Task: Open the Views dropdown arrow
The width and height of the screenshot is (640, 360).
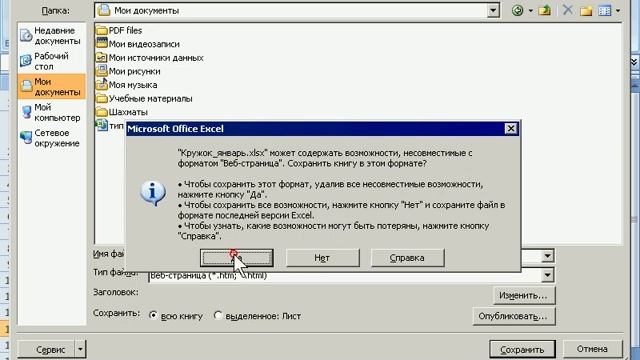Action: pos(618,11)
